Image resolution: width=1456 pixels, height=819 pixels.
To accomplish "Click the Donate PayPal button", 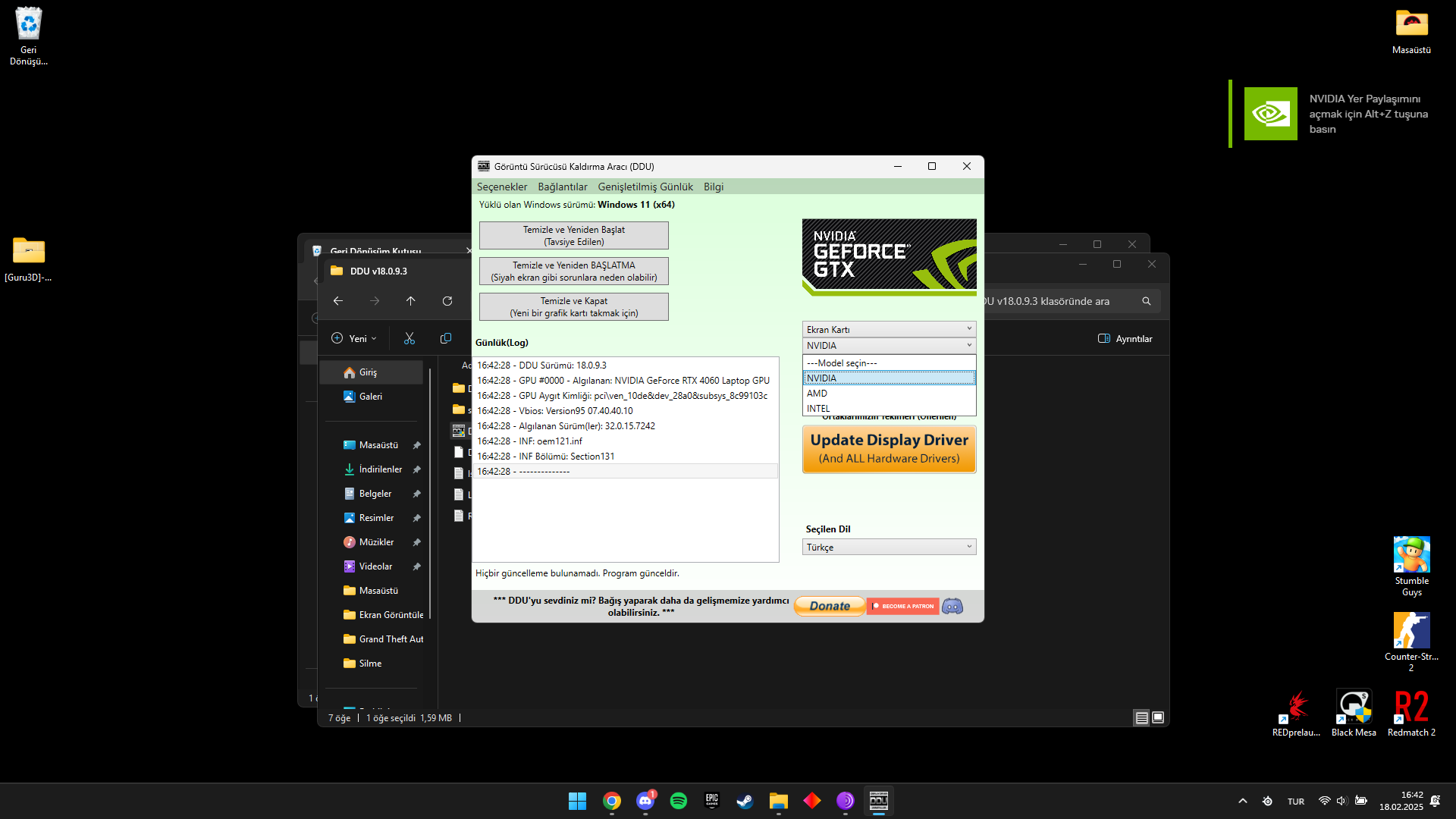I will click(830, 606).
